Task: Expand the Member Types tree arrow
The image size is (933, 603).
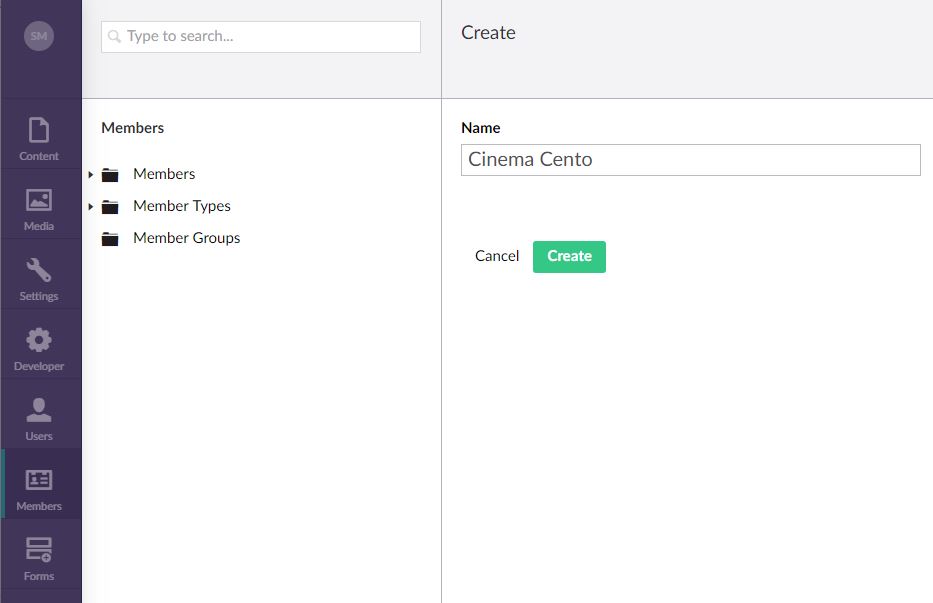Action: 90,207
